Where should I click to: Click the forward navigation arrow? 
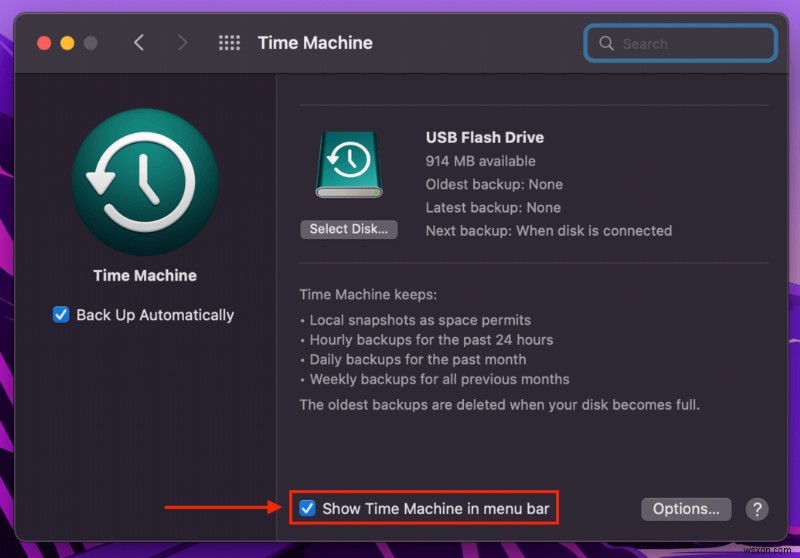(x=182, y=43)
